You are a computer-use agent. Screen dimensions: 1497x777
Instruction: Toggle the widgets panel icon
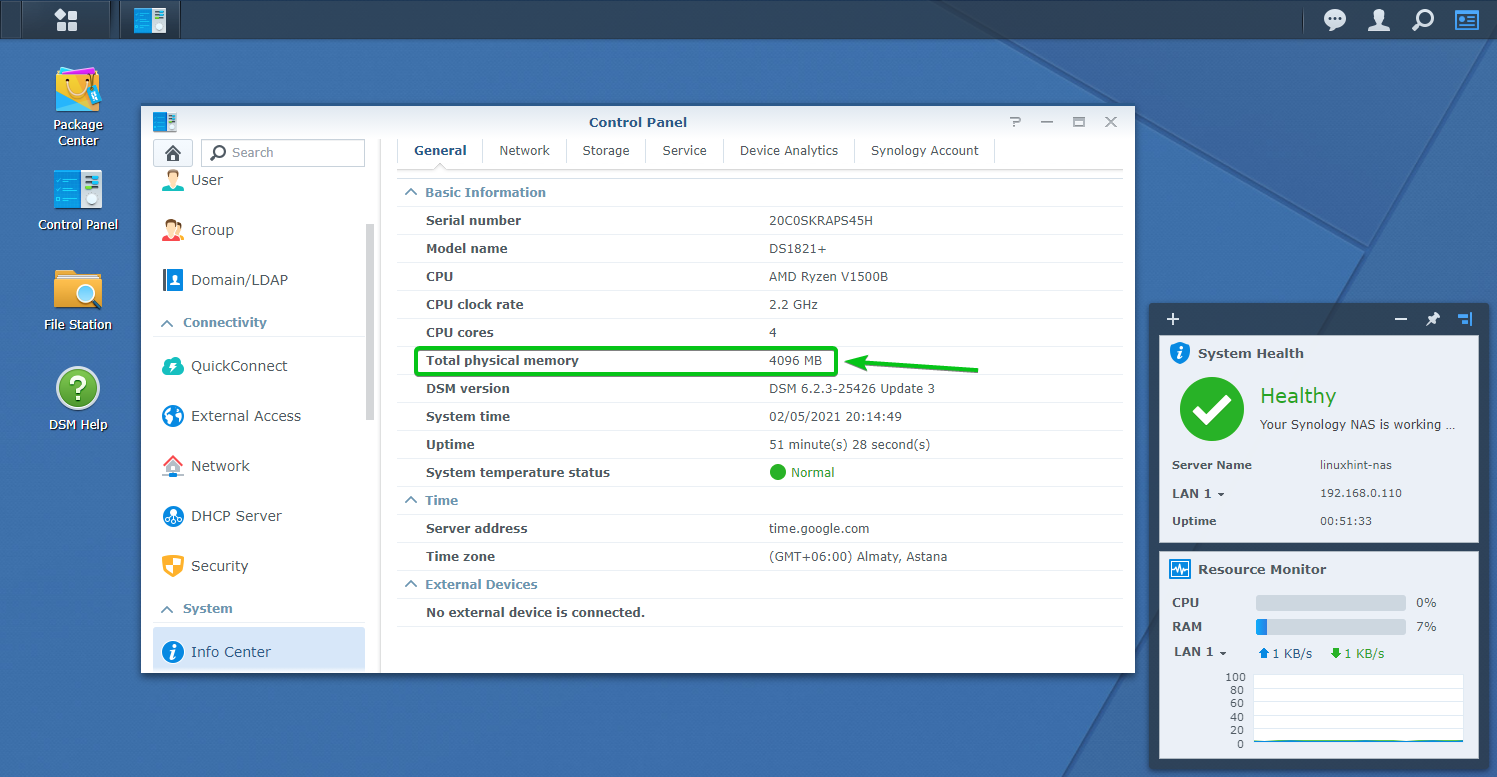tap(1466, 20)
